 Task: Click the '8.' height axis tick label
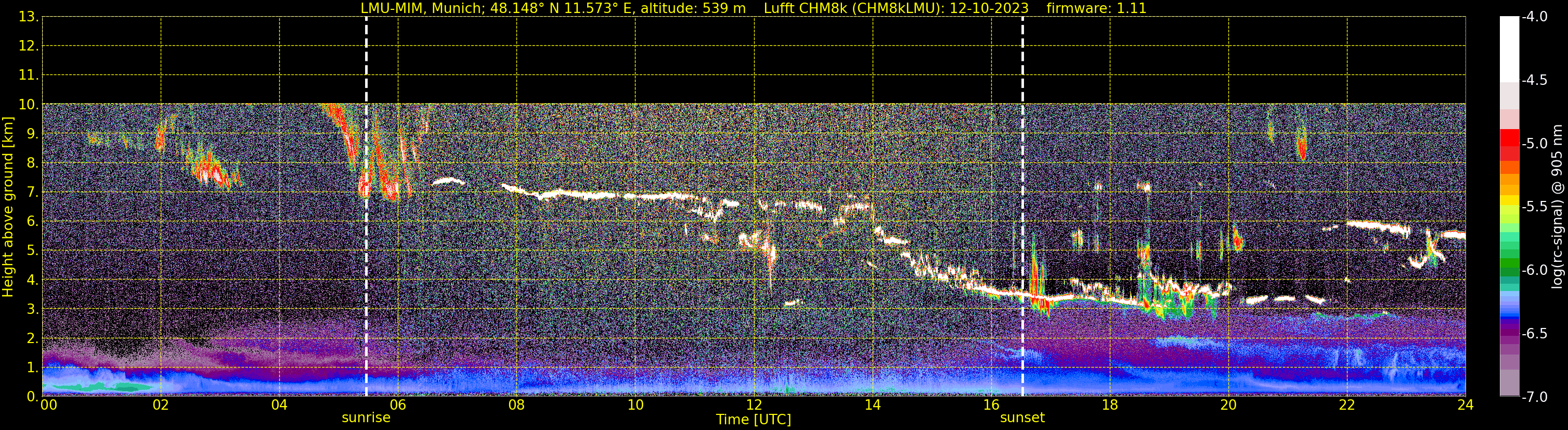pos(32,163)
